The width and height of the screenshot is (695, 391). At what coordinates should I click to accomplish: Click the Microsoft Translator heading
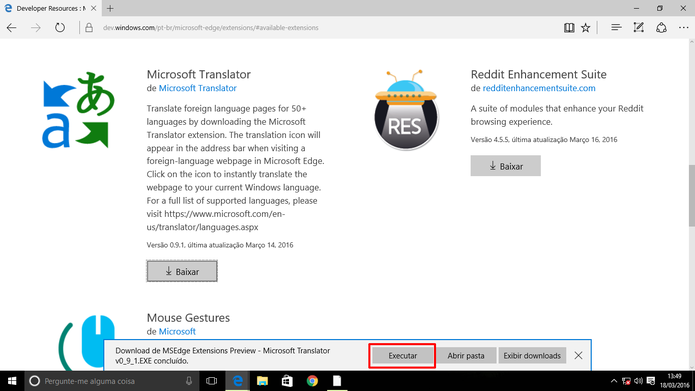199,74
